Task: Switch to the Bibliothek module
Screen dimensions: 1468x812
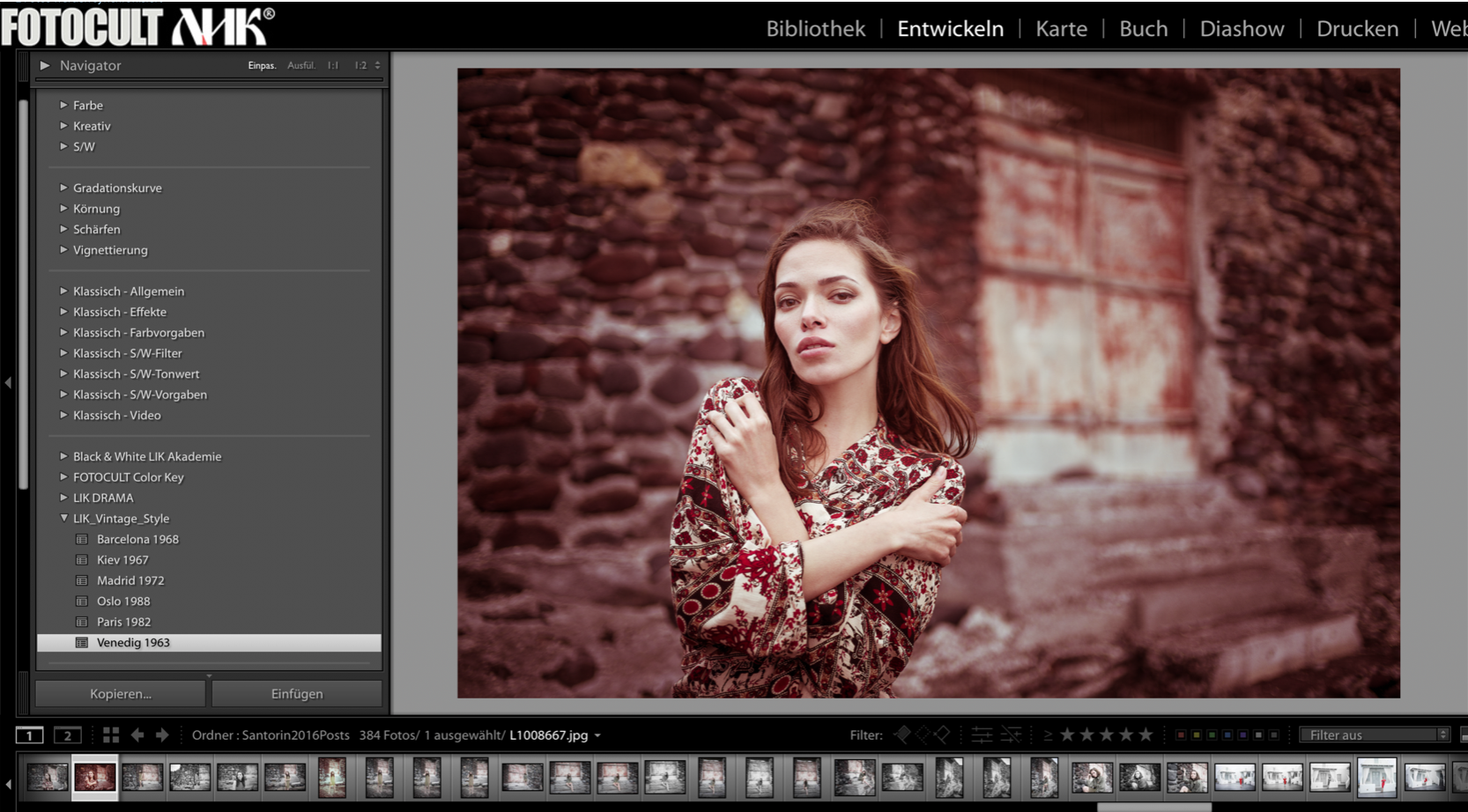Action: tap(815, 29)
